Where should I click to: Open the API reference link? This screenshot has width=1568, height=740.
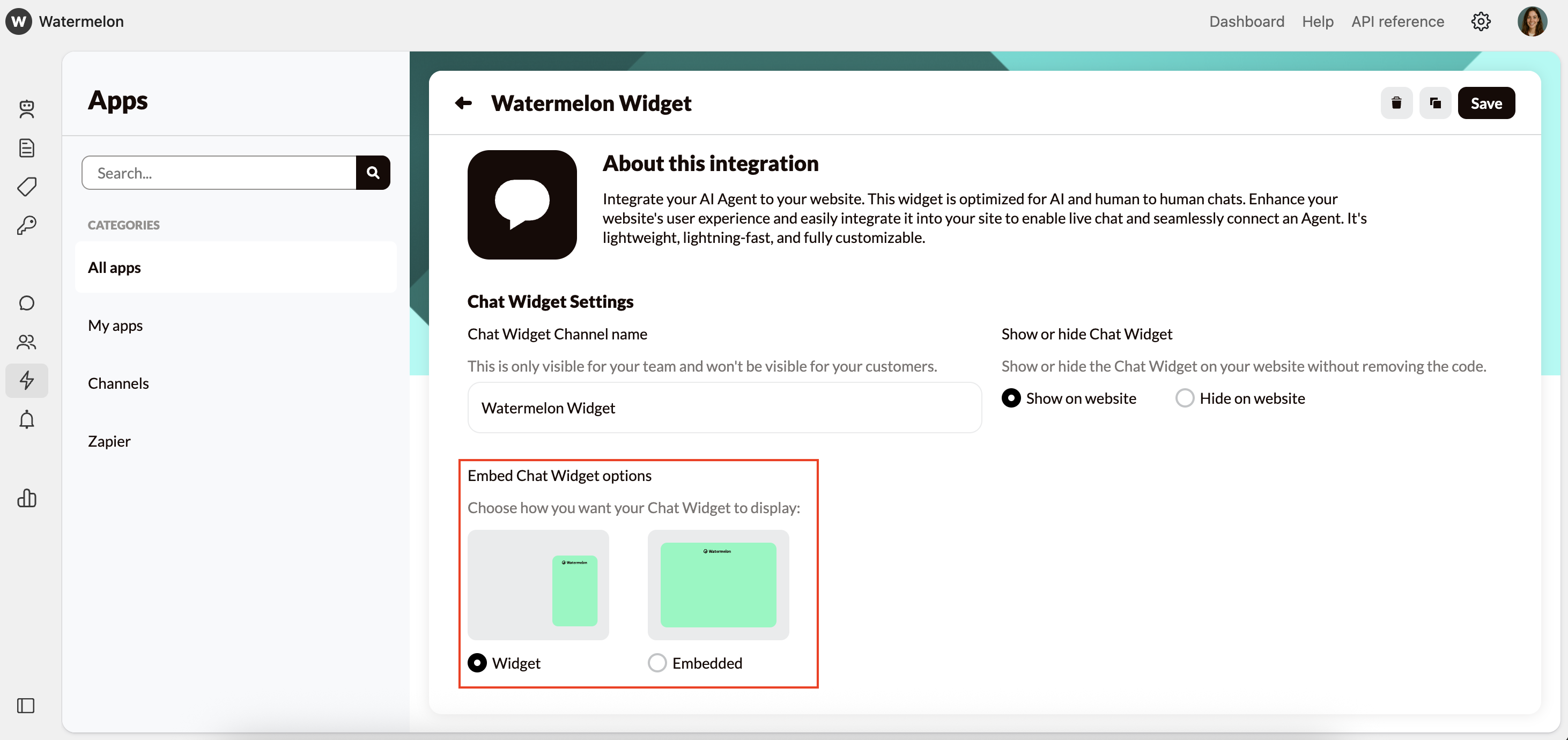click(1397, 21)
